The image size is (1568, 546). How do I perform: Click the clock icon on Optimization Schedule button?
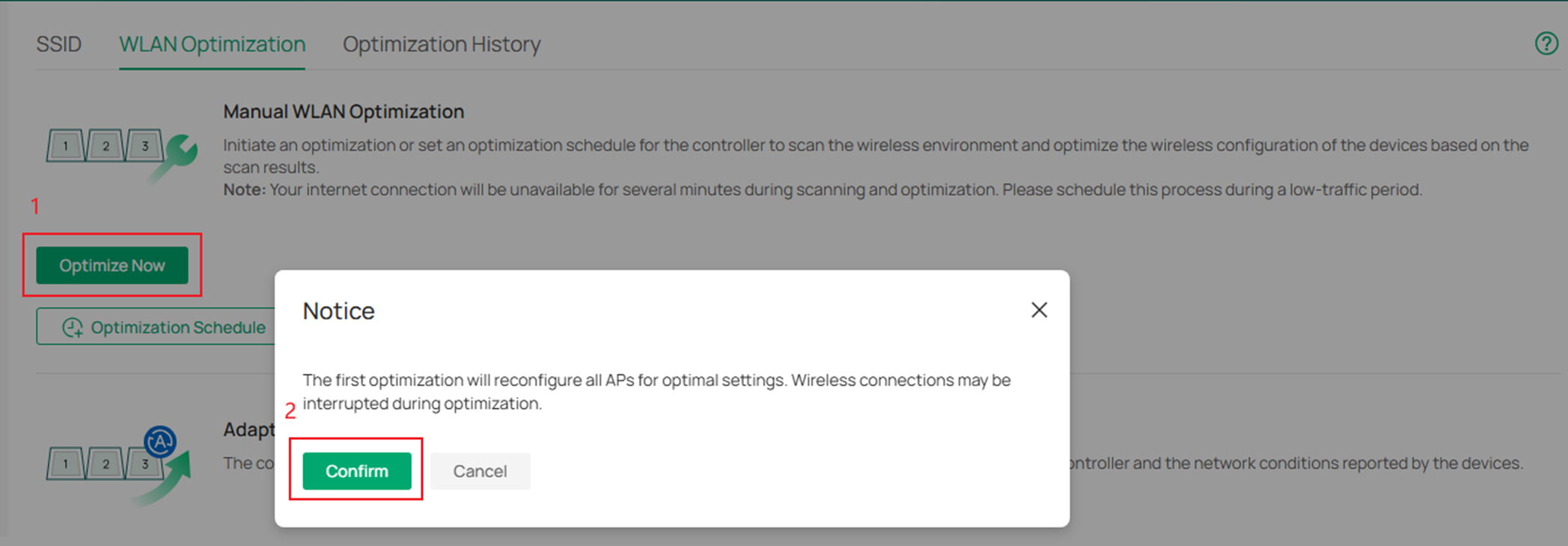click(70, 327)
